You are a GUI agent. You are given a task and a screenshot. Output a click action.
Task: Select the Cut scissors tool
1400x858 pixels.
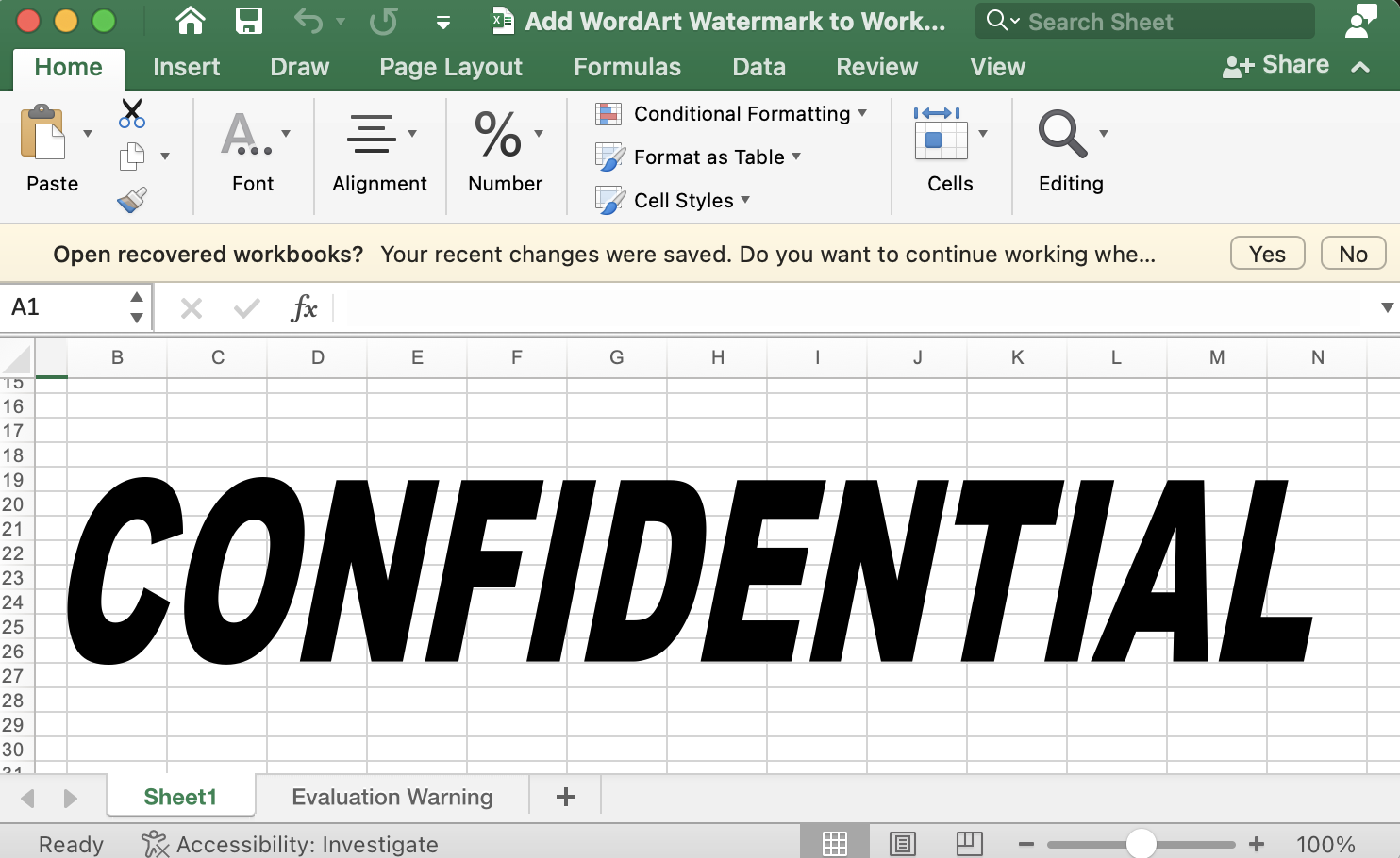pyautogui.click(x=132, y=112)
